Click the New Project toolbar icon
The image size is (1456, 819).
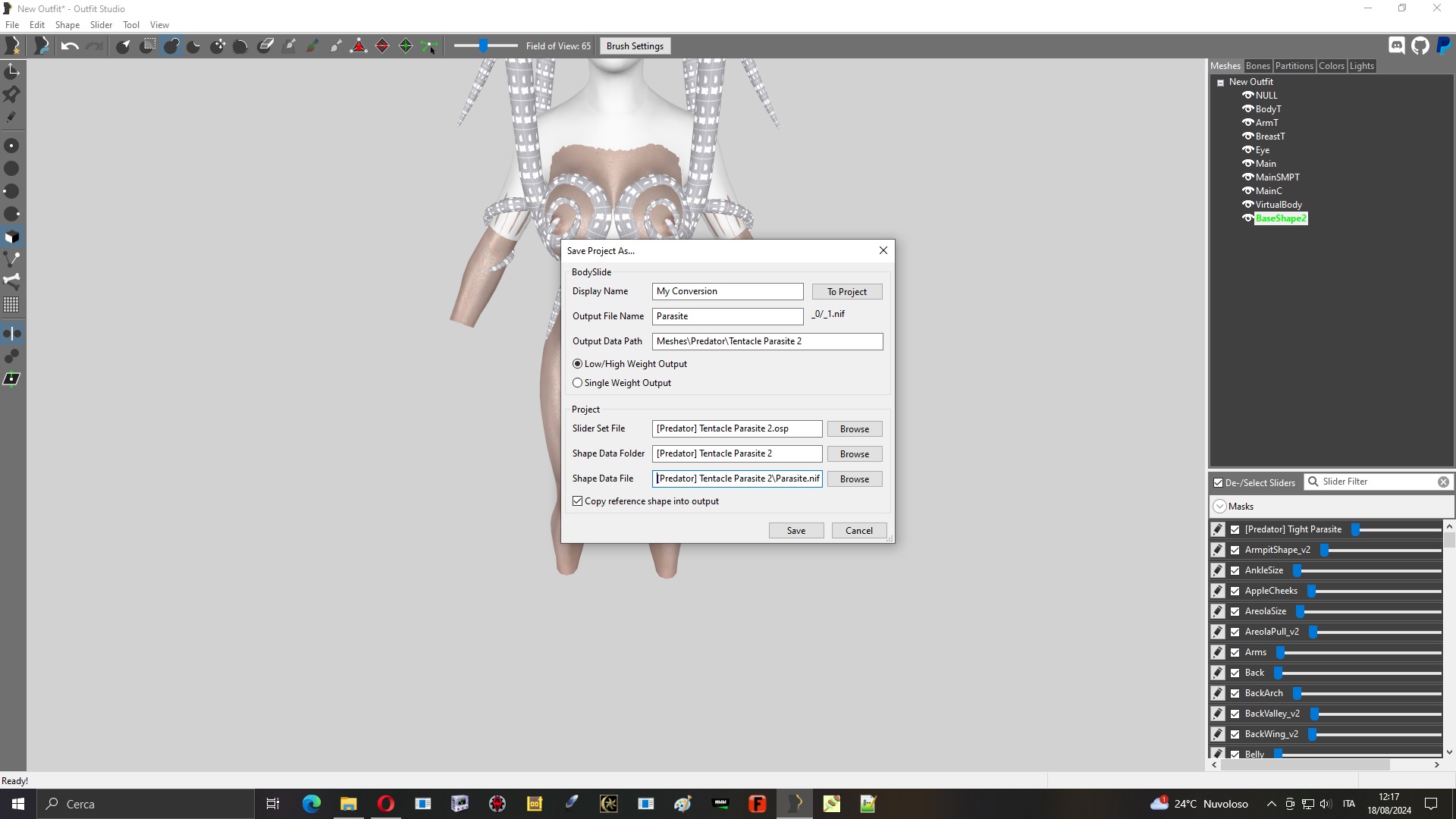point(12,46)
